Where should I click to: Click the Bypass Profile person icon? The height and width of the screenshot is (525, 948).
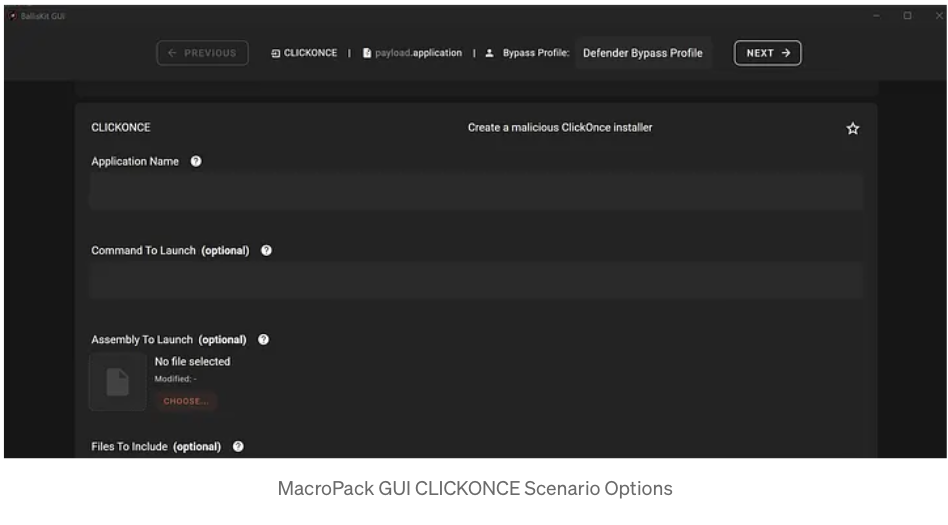pyautogui.click(x=490, y=53)
